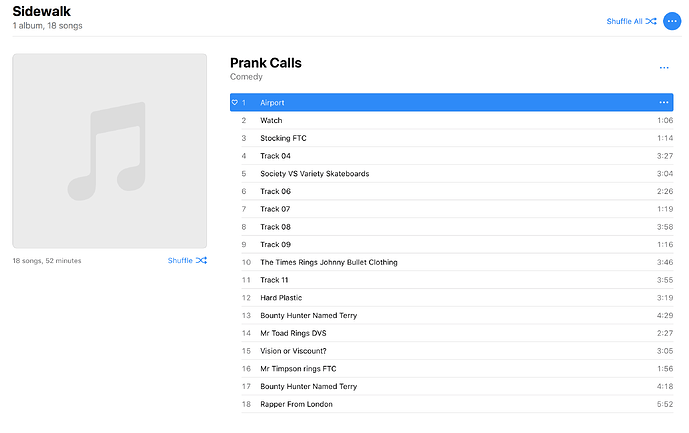This screenshot has height=433, width=689.
Task: Click the Prank Calls album title
Action: (x=265, y=63)
